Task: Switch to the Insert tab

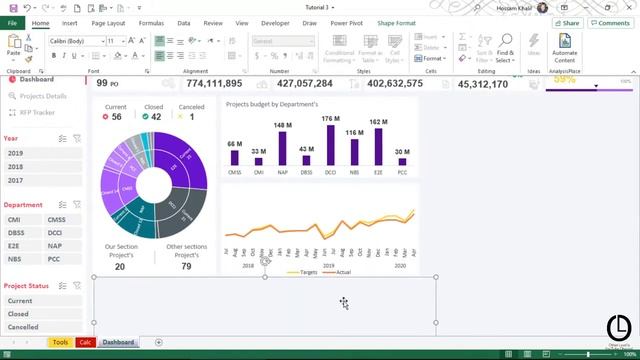Action: tap(69, 23)
